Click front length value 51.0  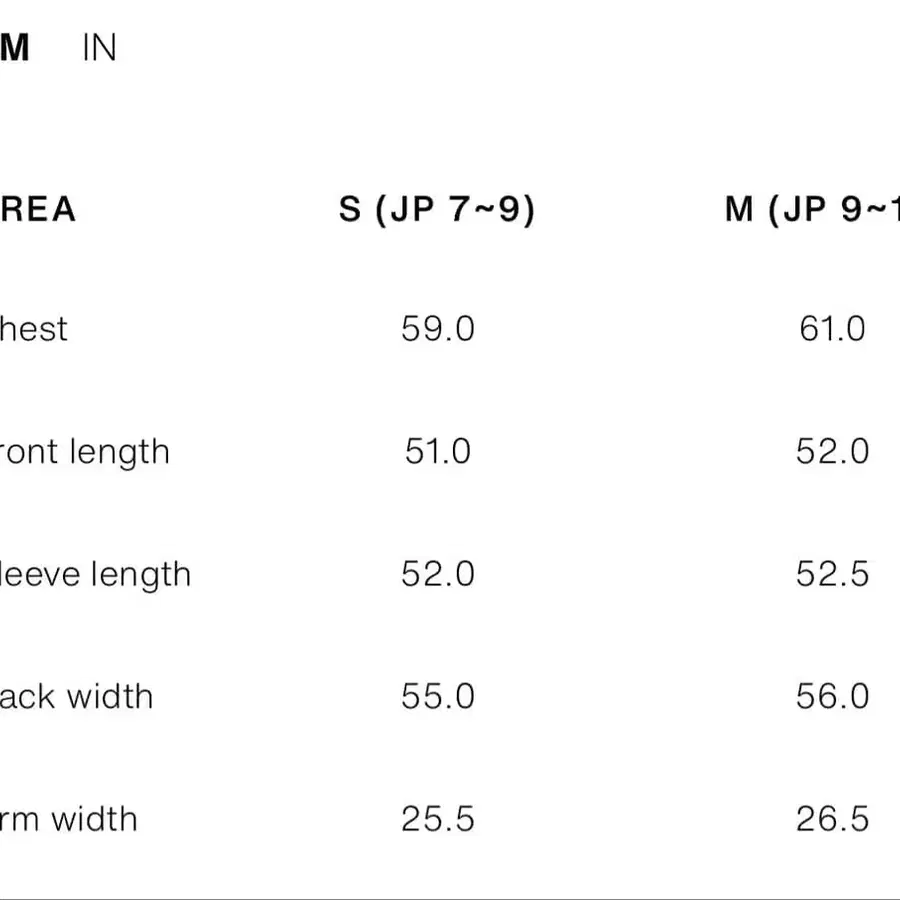pyautogui.click(x=438, y=452)
